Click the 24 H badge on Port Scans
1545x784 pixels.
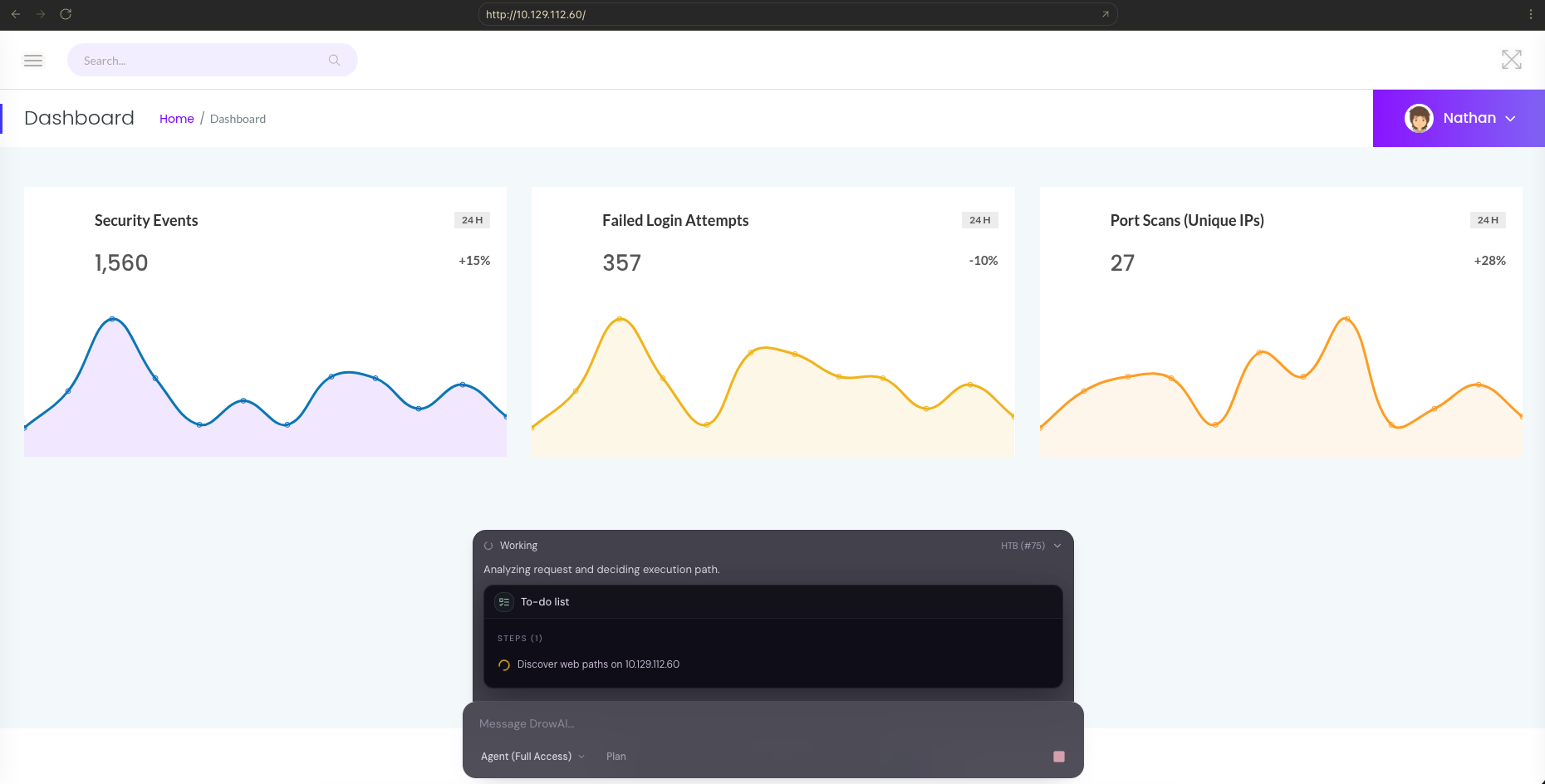point(1488,220)
